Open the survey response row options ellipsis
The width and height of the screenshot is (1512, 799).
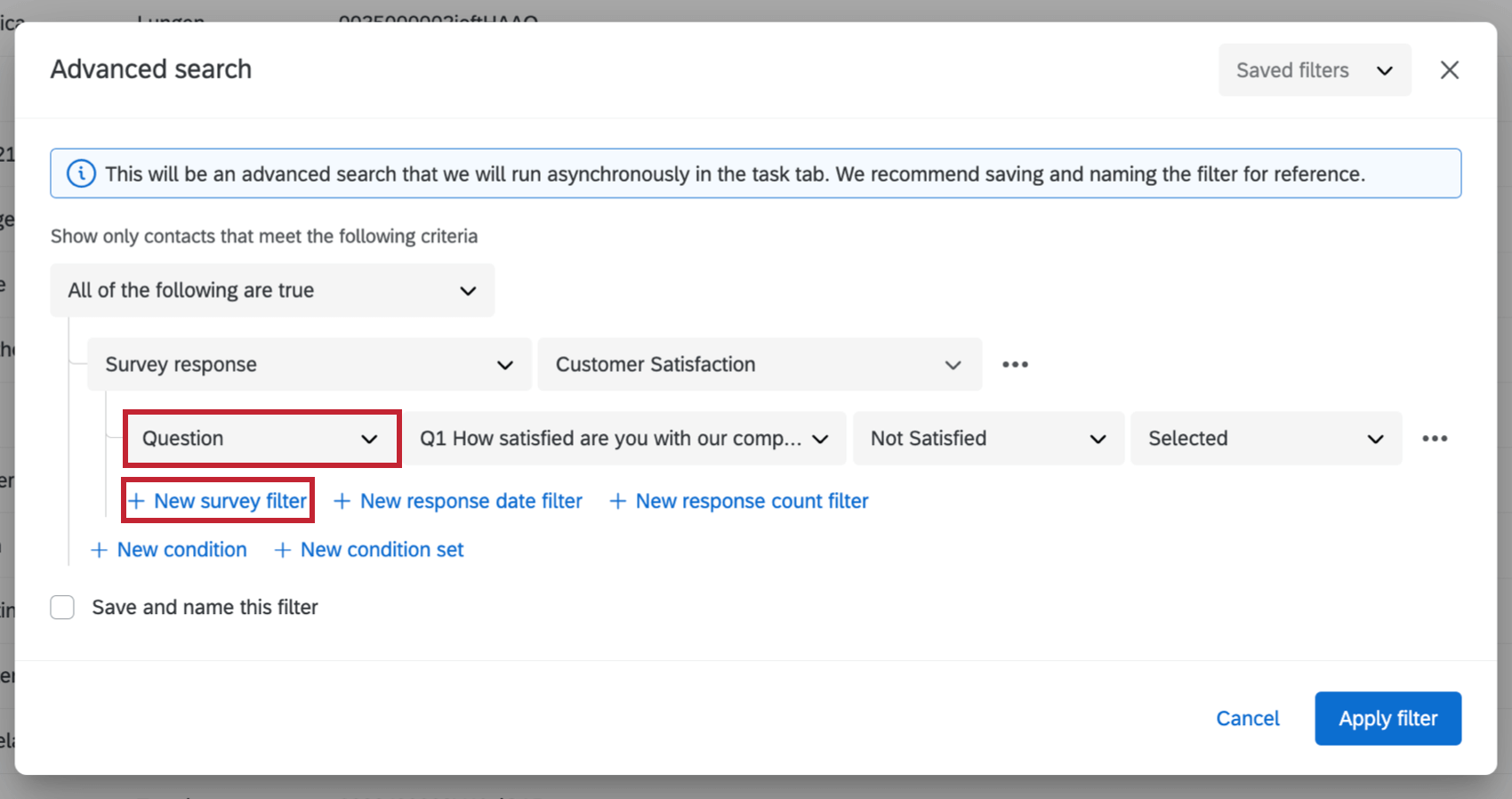click(1015, 365)
